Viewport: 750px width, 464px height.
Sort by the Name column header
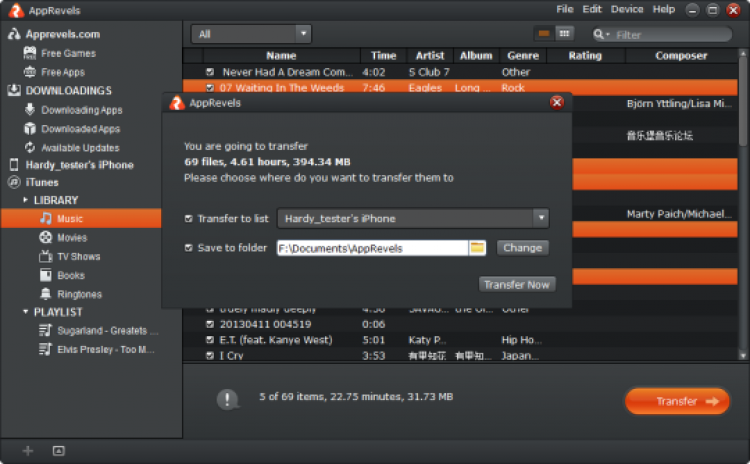pos(281,55)
